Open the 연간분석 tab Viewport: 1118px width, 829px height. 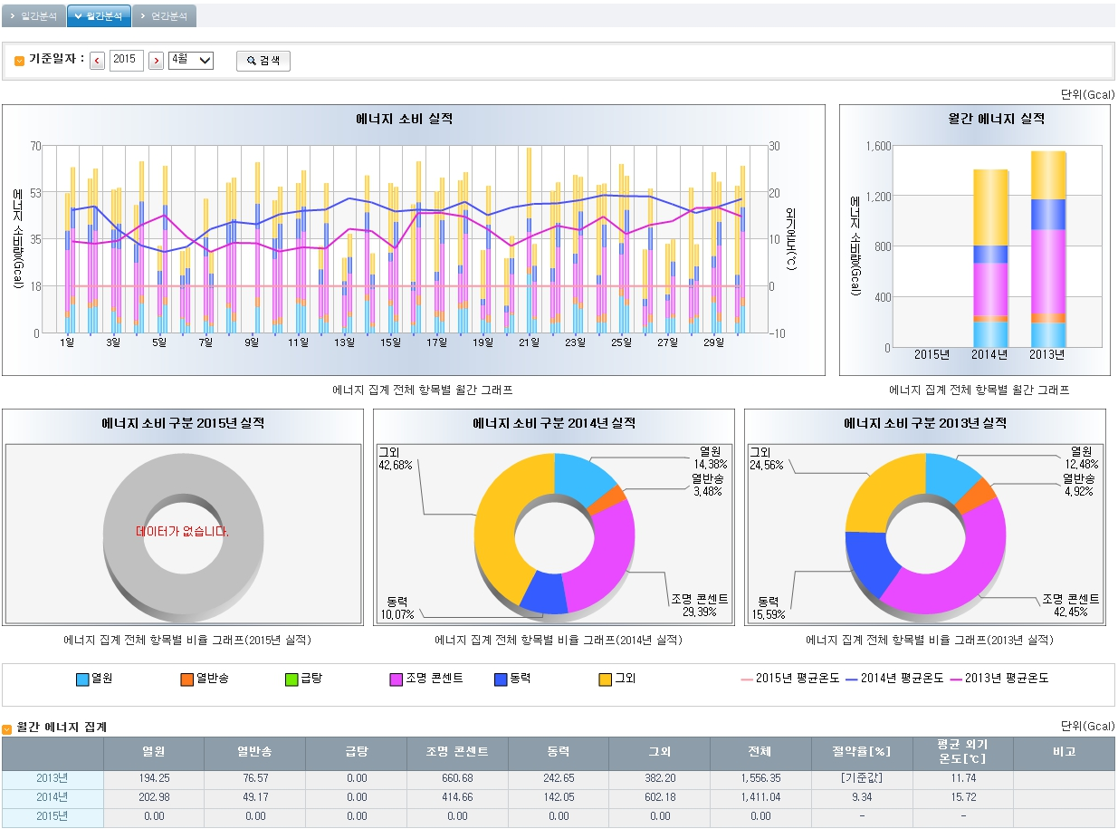164,16
